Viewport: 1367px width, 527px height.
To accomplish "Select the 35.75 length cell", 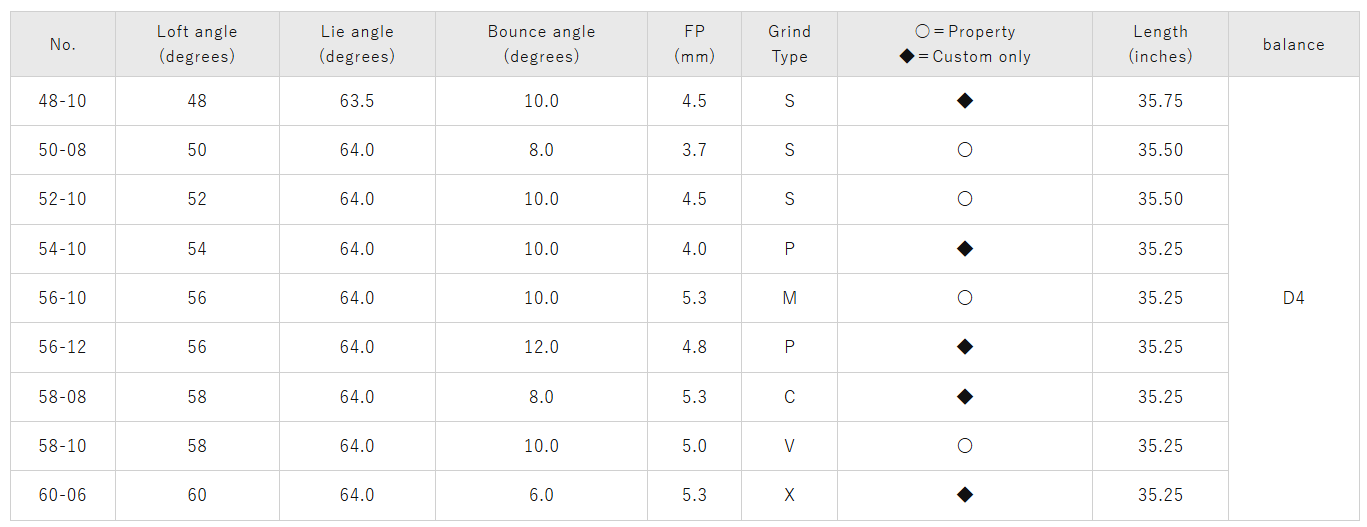I will 1160,101.
